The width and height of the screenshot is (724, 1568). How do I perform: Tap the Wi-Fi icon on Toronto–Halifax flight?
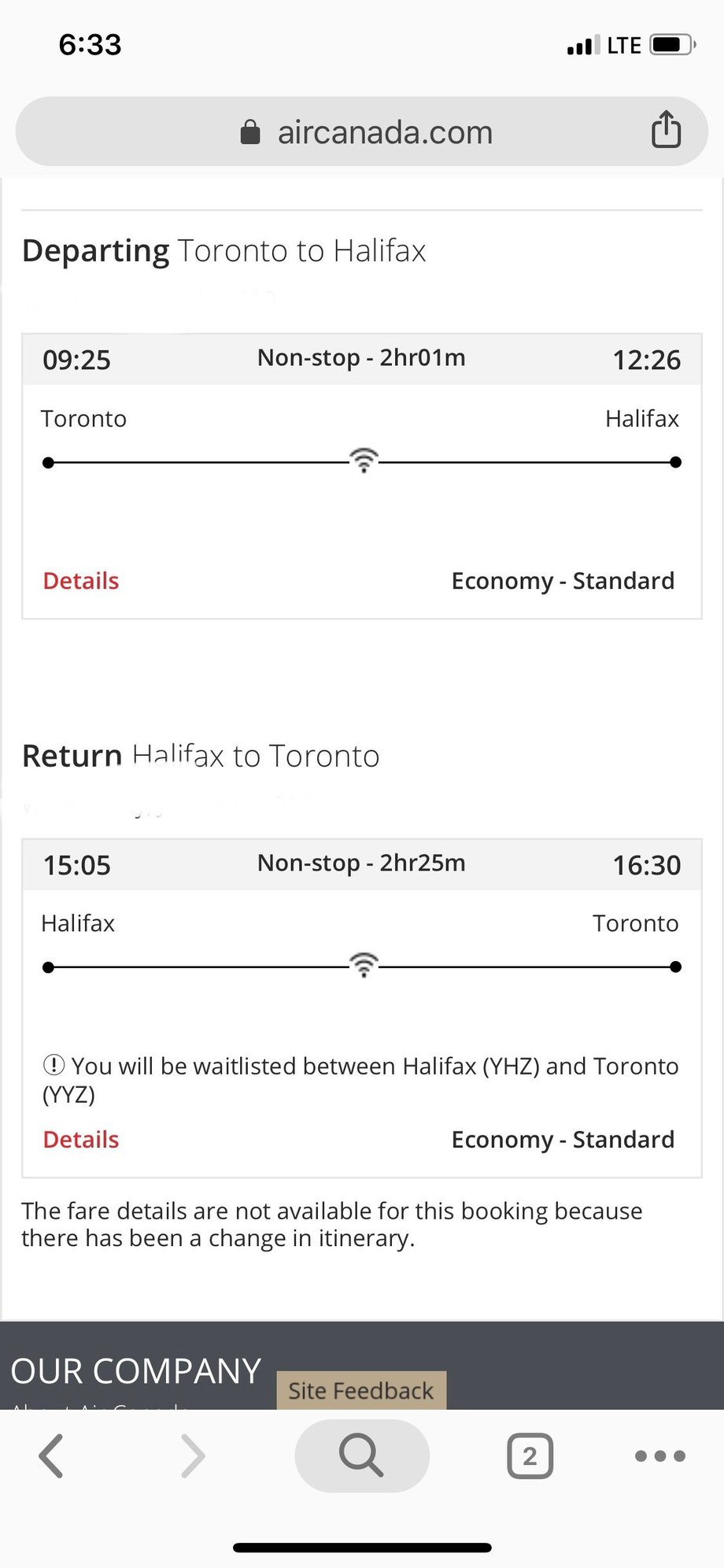364,460
